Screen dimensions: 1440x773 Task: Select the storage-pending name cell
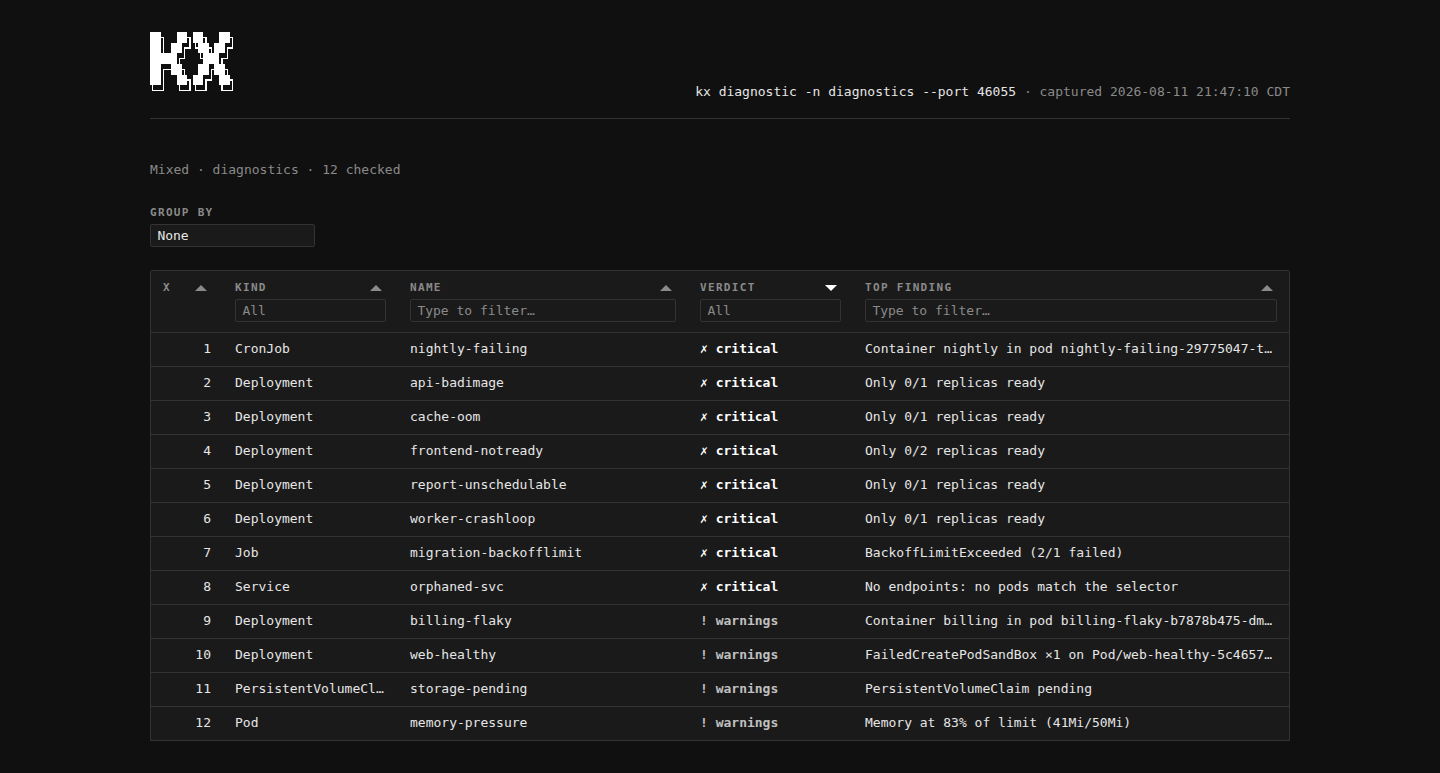tap(468, 689)
